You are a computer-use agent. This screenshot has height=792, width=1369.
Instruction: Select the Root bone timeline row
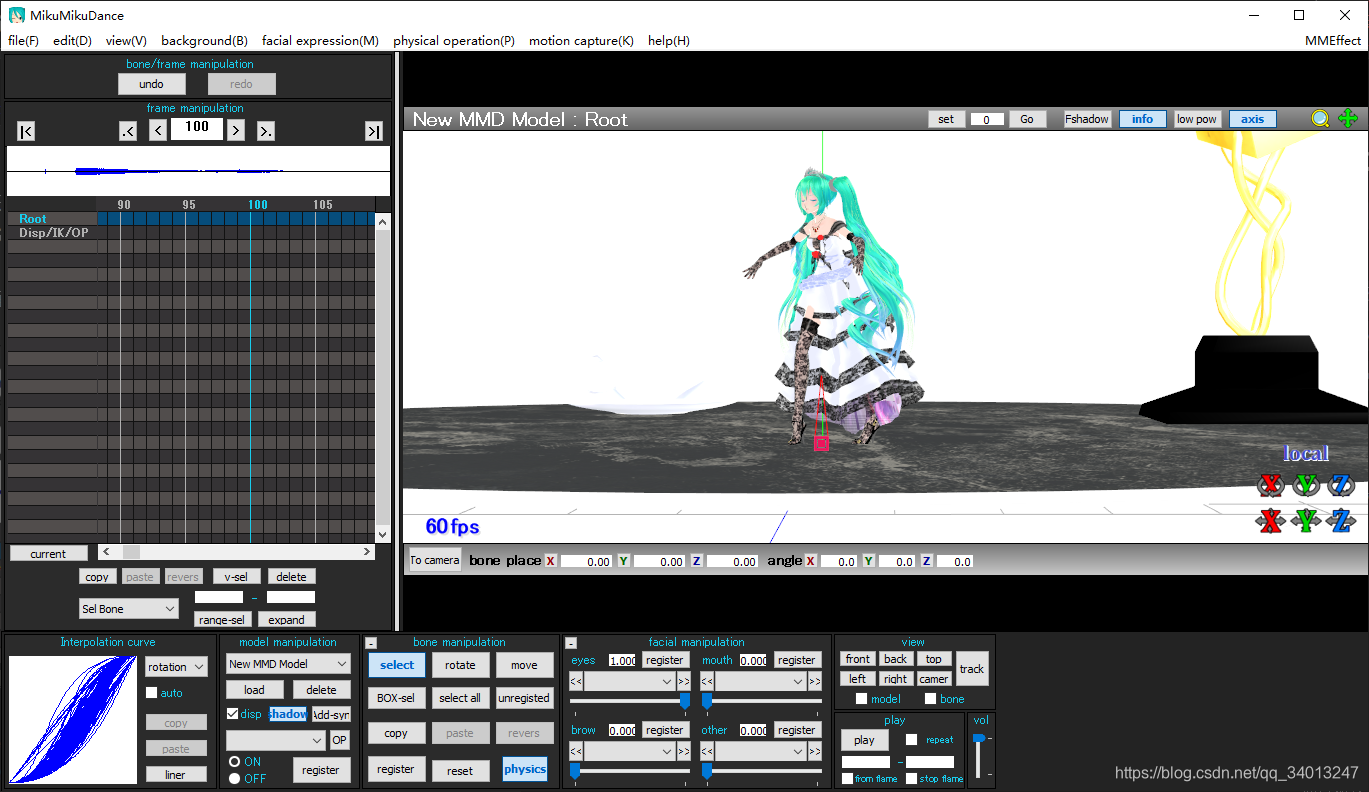coord(190,218)
